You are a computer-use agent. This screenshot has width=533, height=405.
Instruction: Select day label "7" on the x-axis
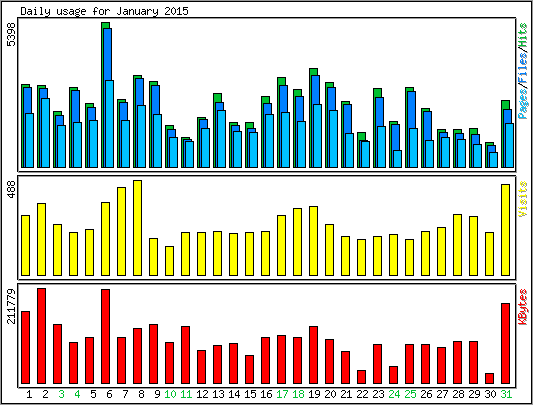tap(125, 394)
